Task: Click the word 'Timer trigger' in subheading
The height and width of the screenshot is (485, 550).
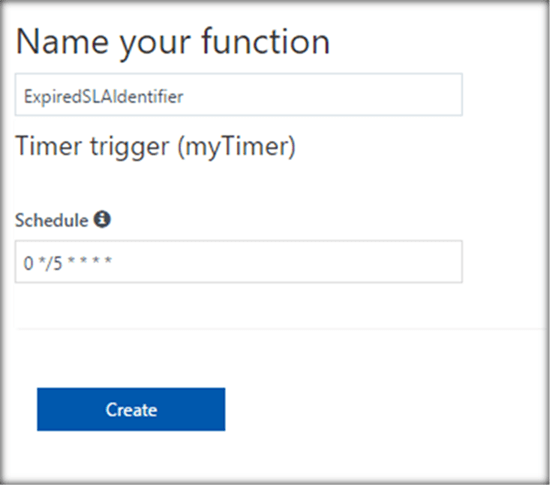Action: pos(93,147)
